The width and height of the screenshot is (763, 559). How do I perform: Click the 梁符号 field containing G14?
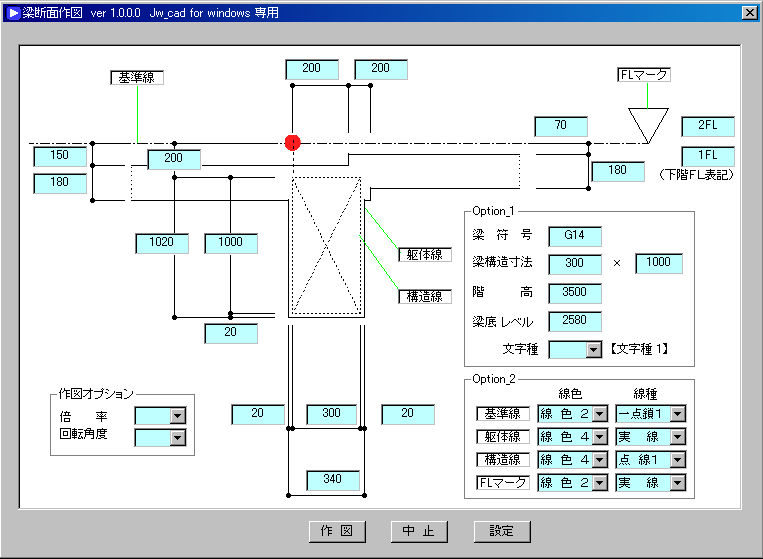[575, 236]
